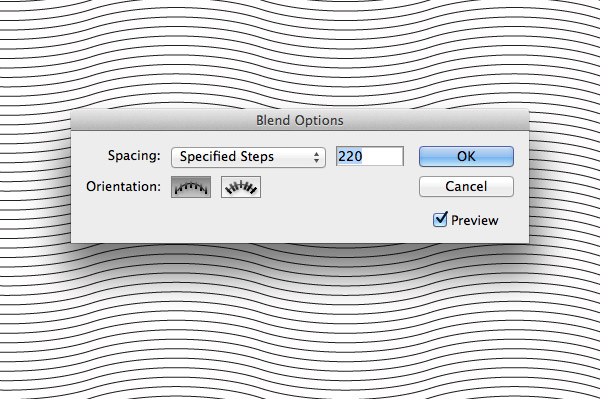600x399 pixels.
Task: Click OK to confirm blend options
Action: click(x=466, y=156)
